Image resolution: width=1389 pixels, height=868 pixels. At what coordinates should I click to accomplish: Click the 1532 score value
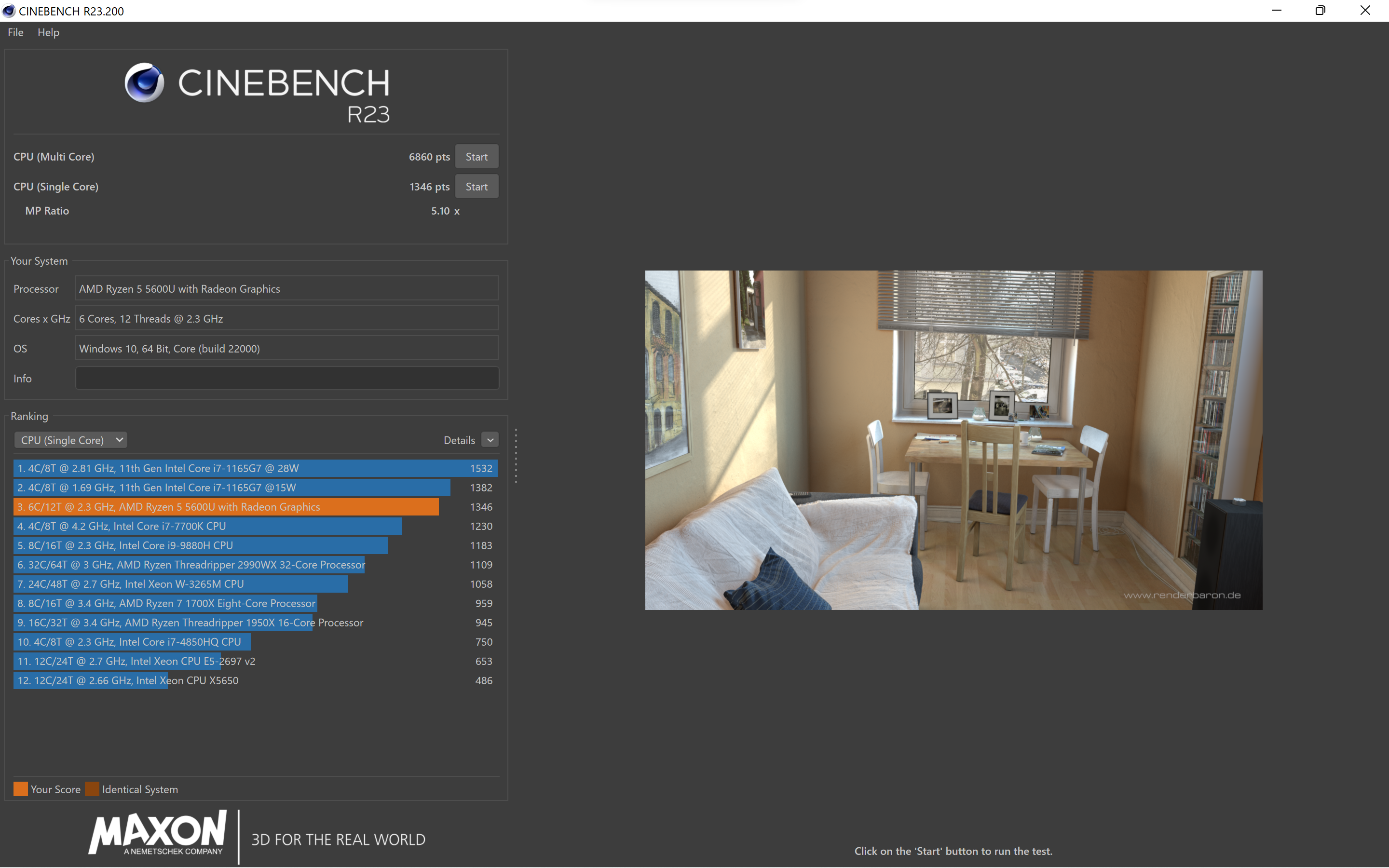point(481,468)
